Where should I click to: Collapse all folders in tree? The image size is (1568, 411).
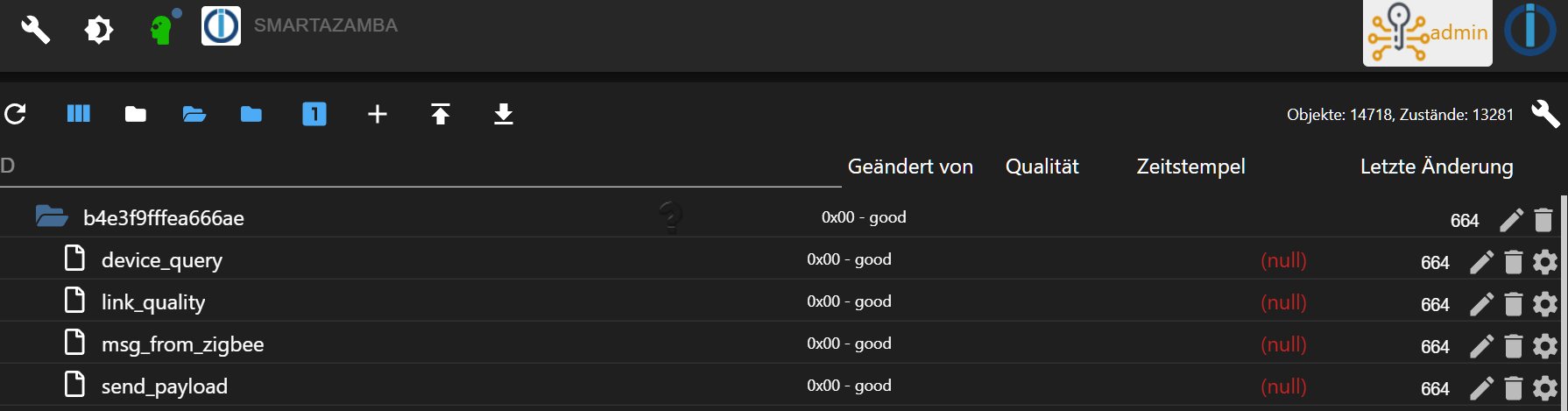(136, 114)
